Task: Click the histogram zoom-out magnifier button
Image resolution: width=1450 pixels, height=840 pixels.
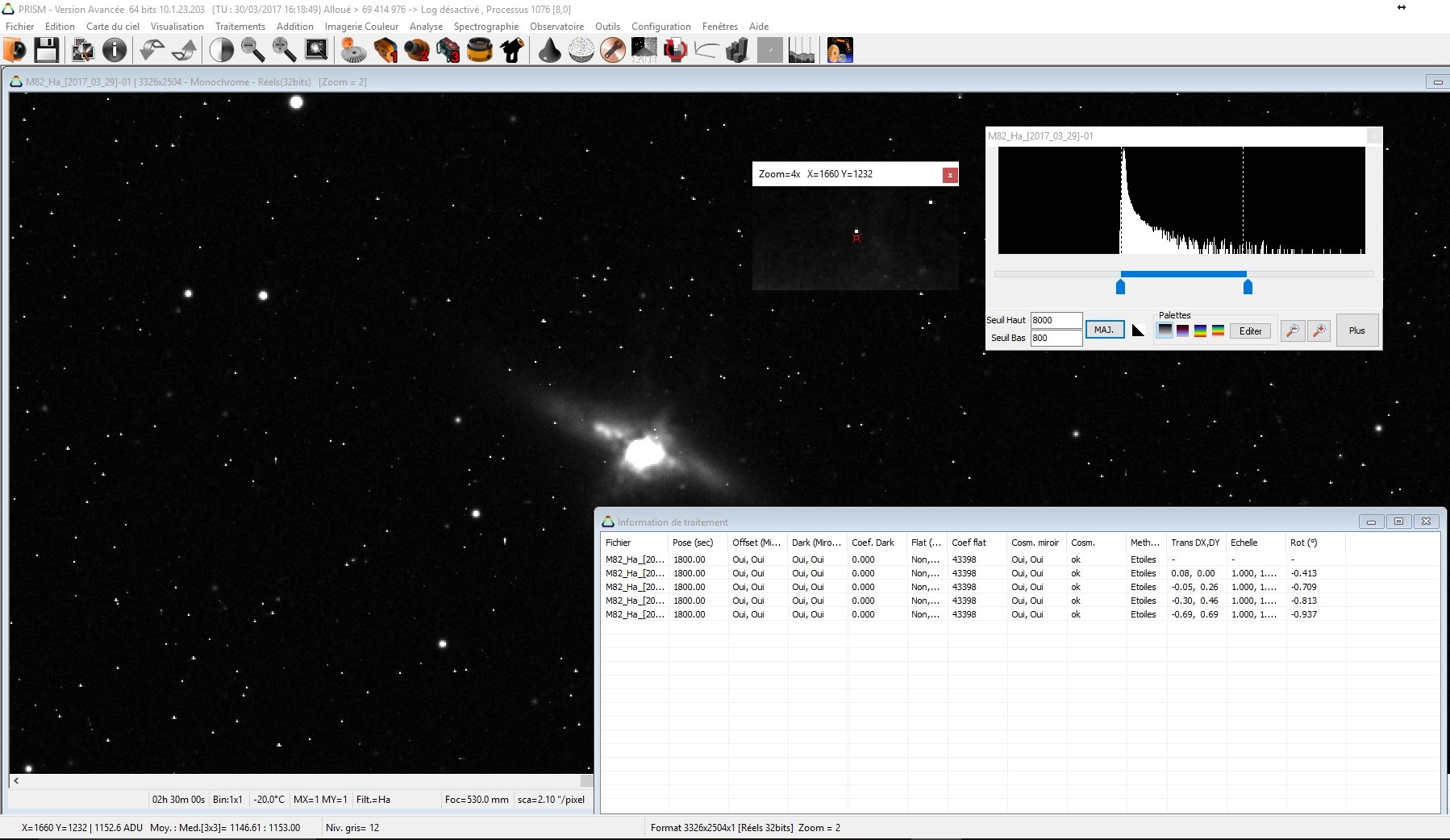Action: click(x=1293, y=331)
